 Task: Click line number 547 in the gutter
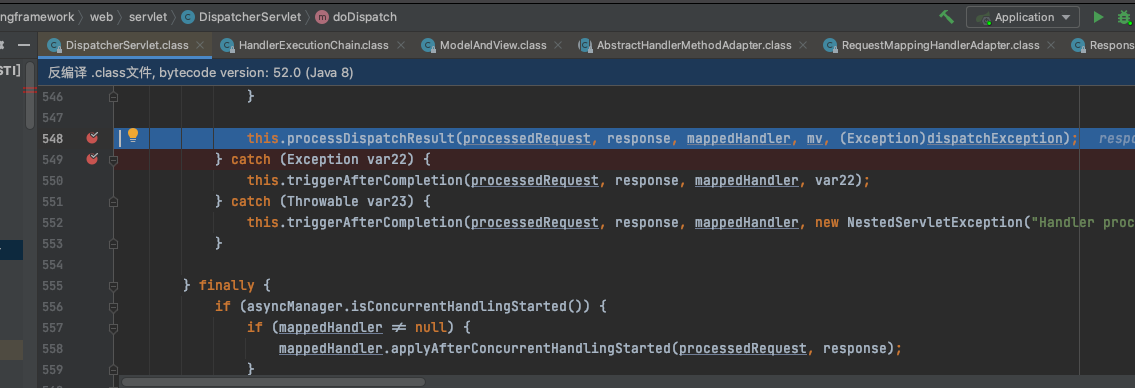pyautogui.click(x=52, y=117)
